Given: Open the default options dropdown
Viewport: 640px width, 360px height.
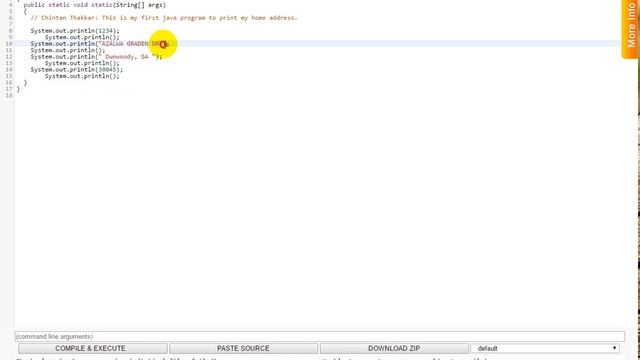Looking at the screenshot, I should [x=545, y=348].
